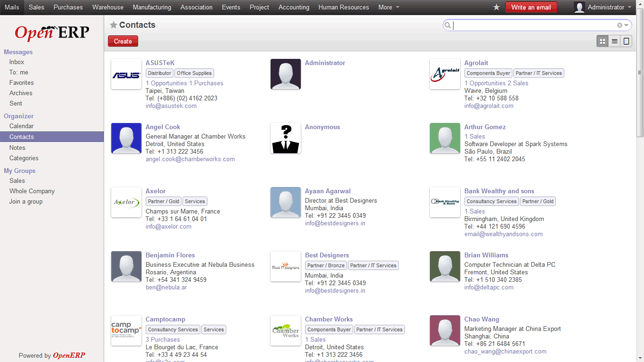Open the Sales menu
The height and width of the screenshot is (362, 644).
36,7
